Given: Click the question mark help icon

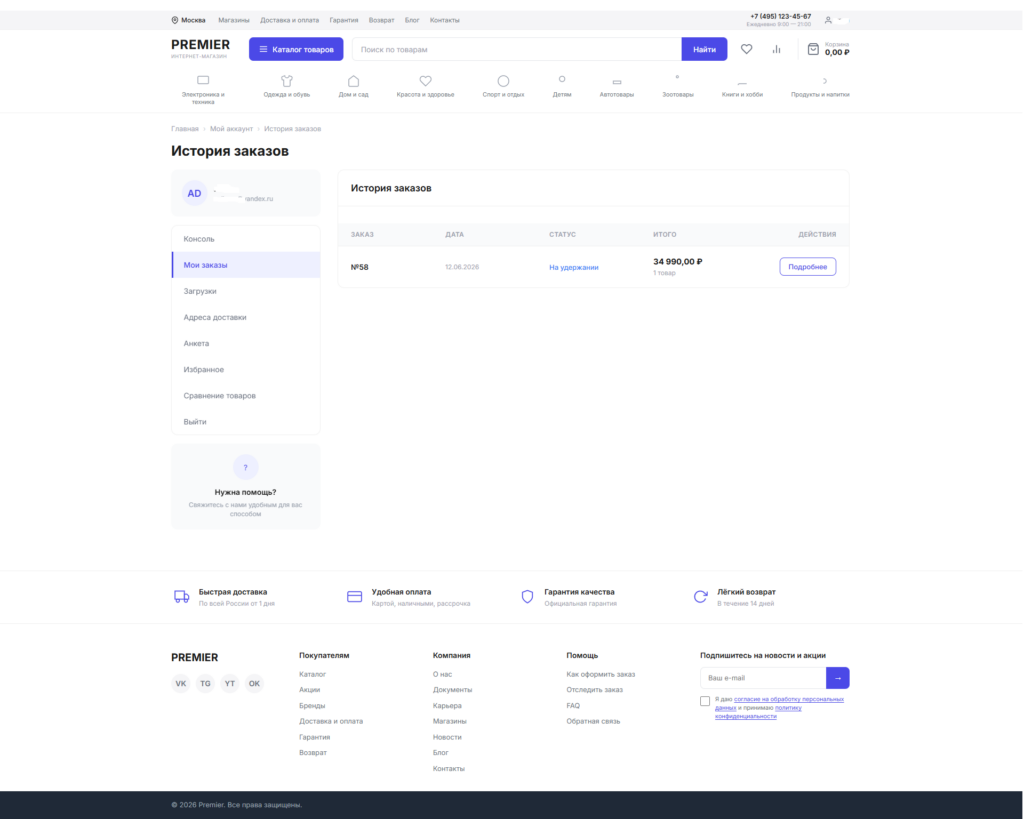Looking at the screenshot, I should point(246,467).
